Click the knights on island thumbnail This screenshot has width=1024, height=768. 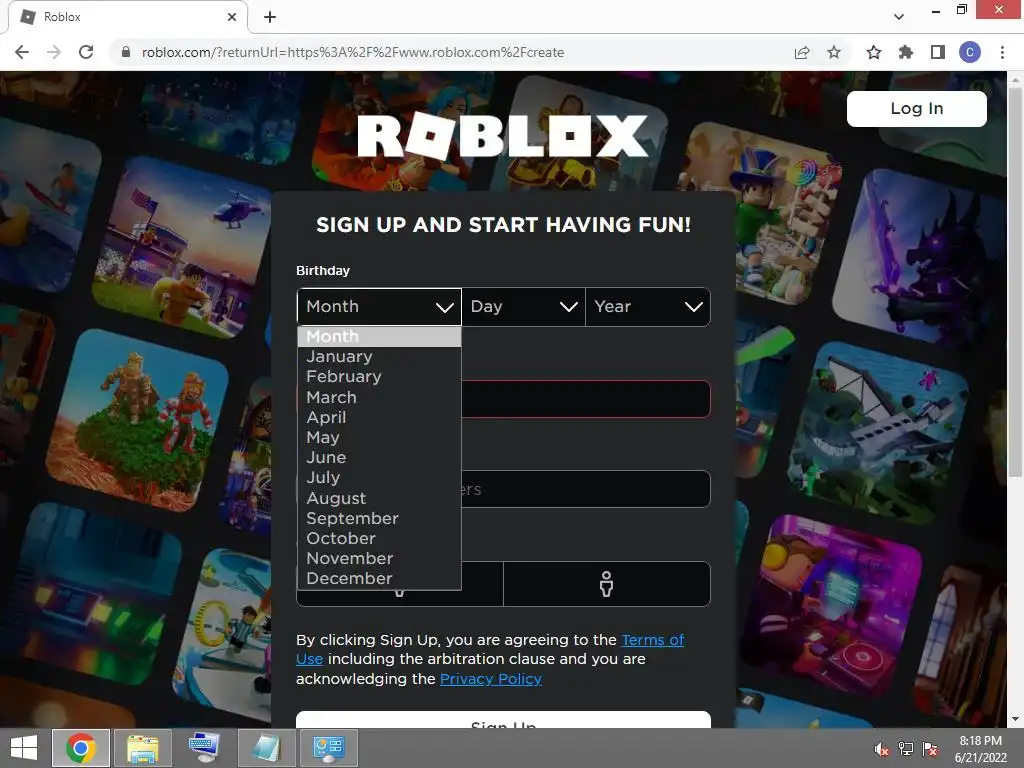138,419
